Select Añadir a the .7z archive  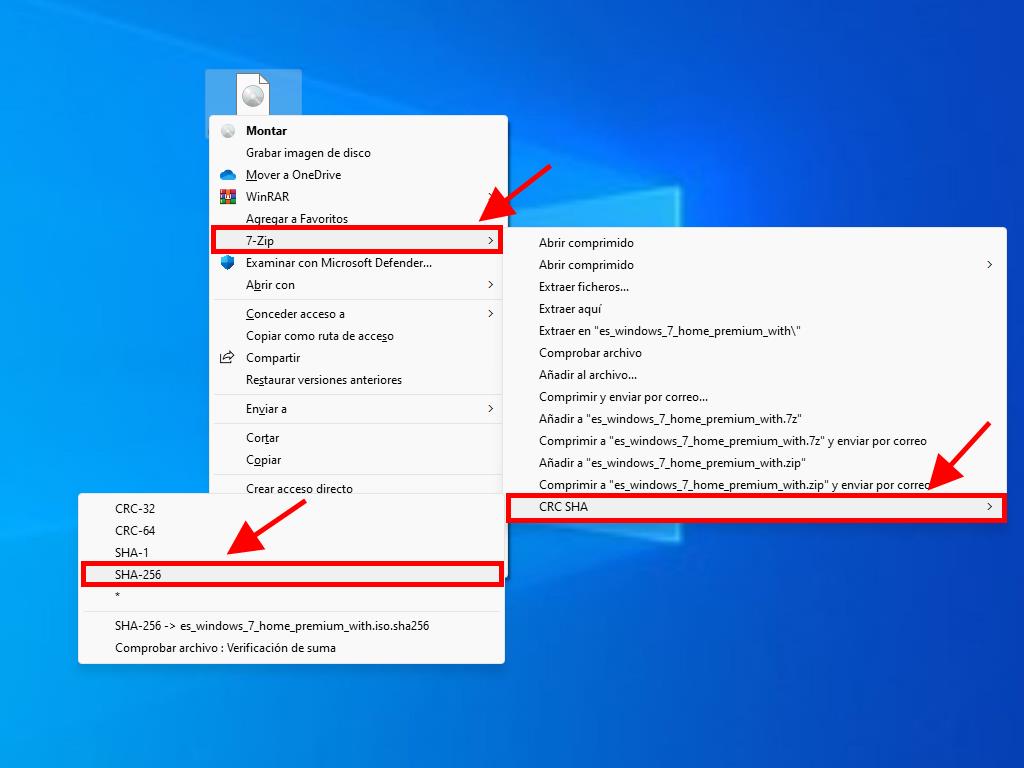click(756, 419)
